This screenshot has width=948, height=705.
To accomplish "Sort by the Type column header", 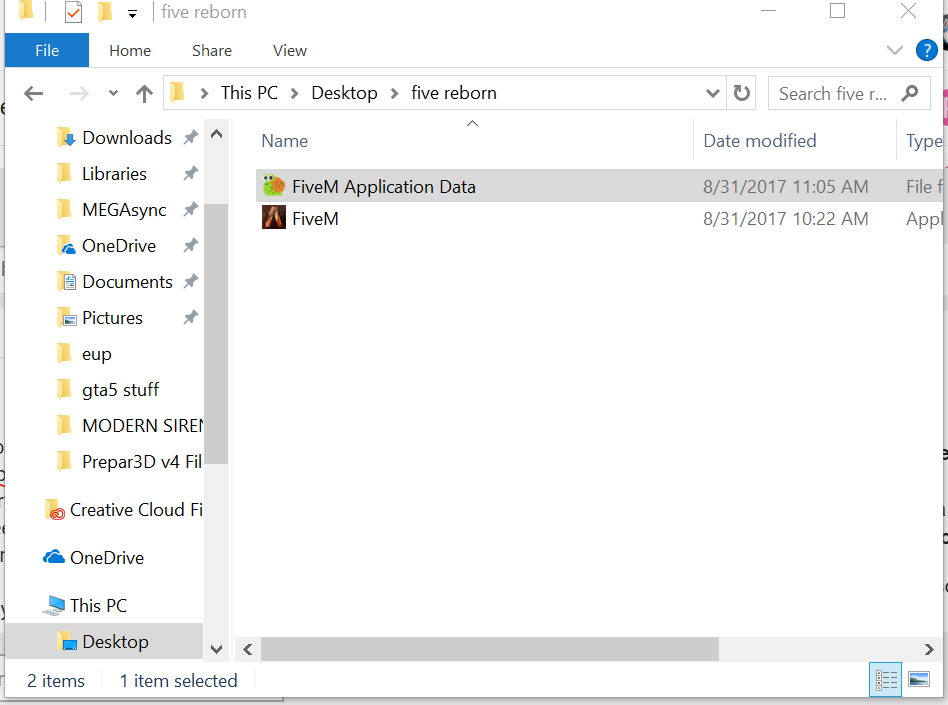I will [x=924, y=141].
